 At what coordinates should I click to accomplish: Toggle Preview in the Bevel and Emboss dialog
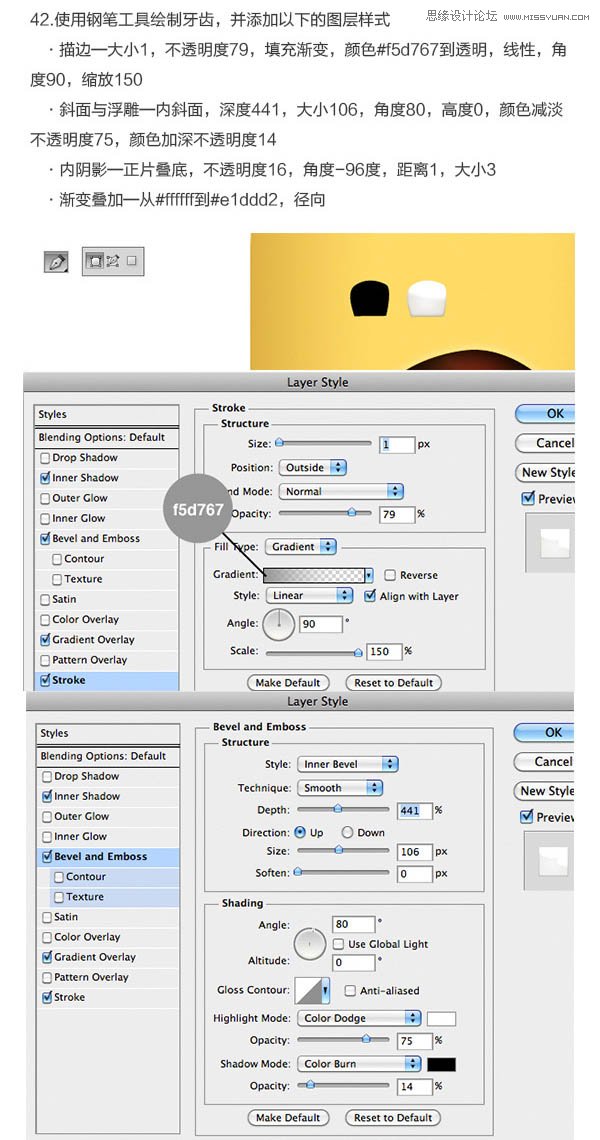pyautogui.click(x=527, y=817)
